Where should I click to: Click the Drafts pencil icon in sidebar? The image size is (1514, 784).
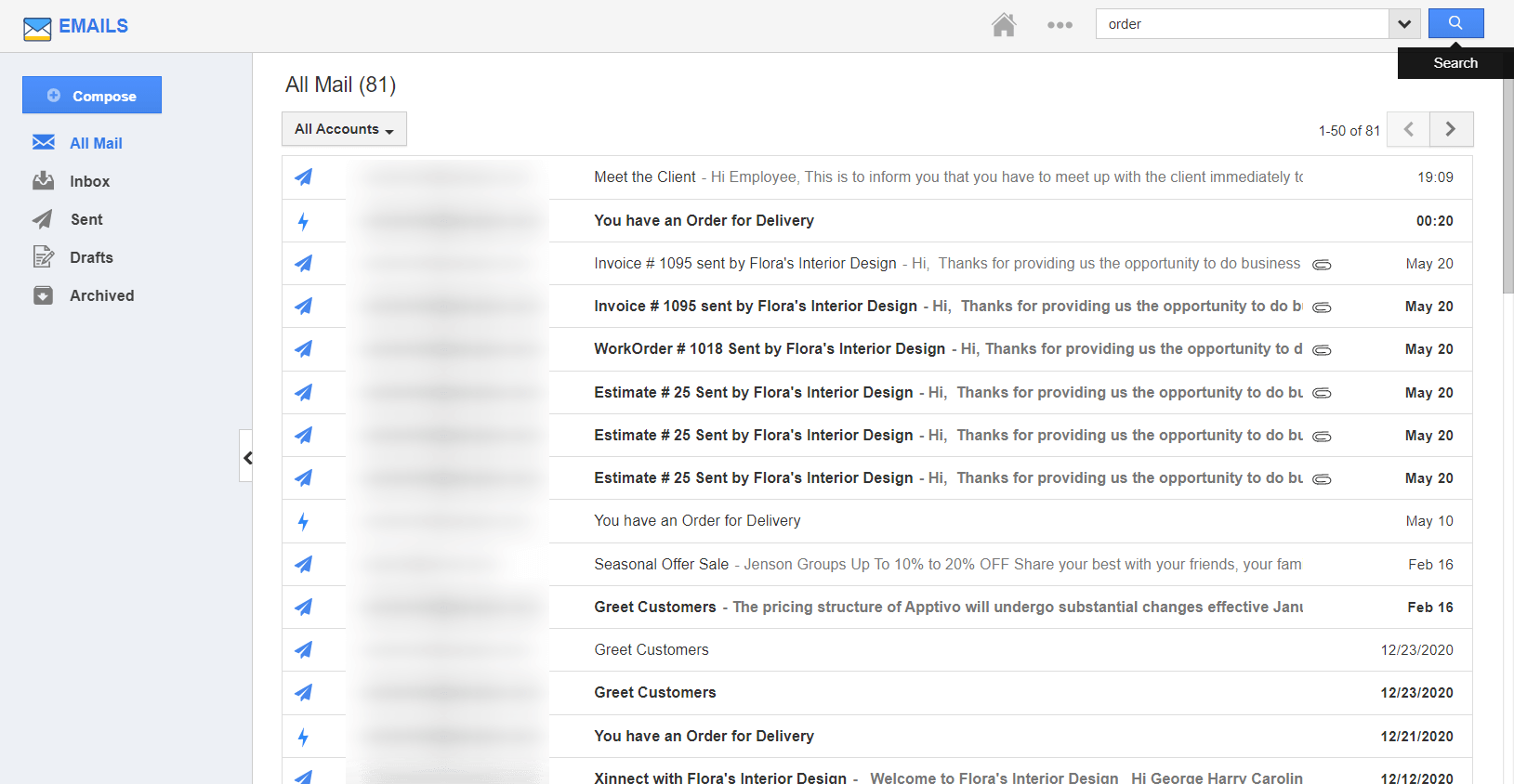(44, 256)
